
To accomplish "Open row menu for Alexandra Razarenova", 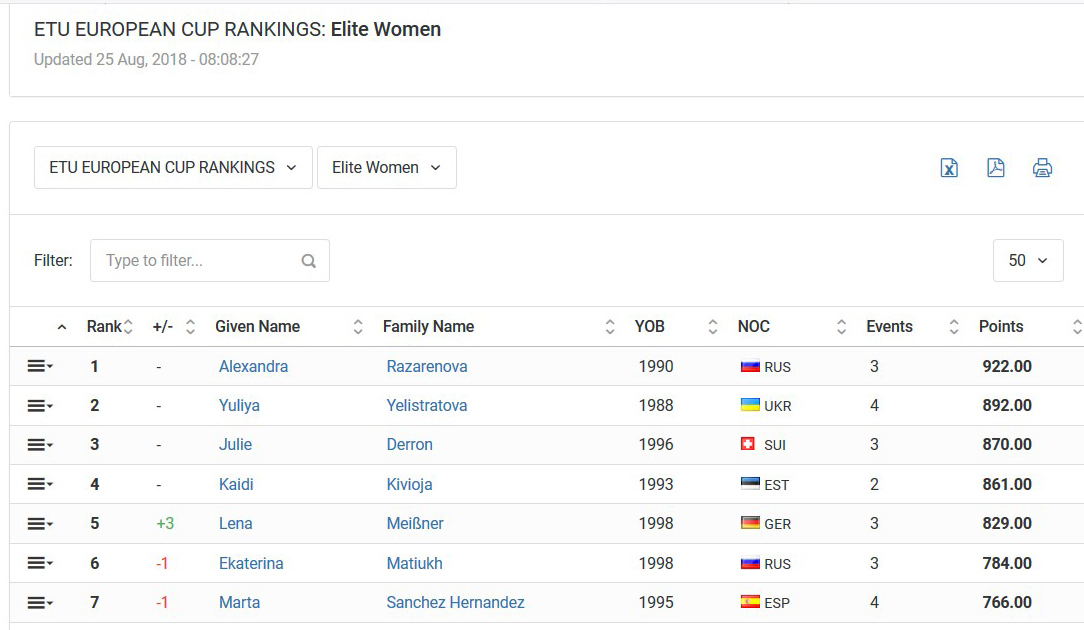I will coord(40,367).
